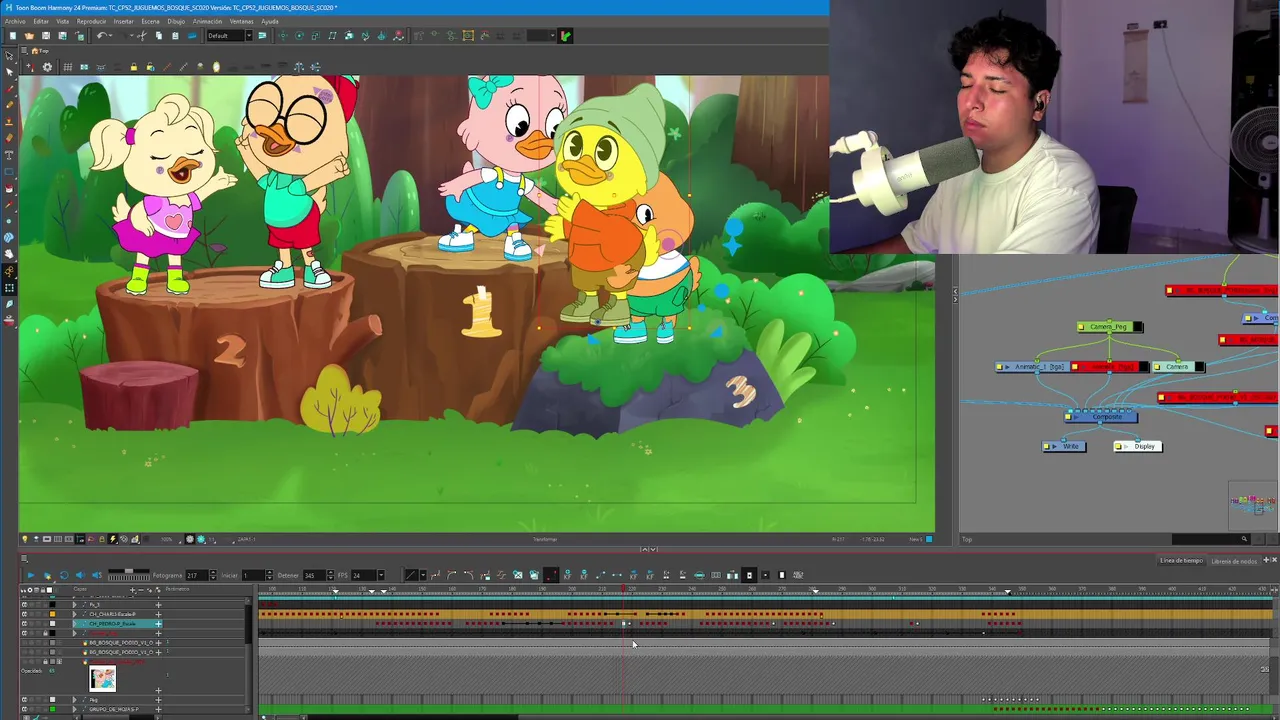This screenshot has width=1280, height=720.
Task: Click the straight line interpolation icon in timeline toolbar
Action: coord(410,575)
